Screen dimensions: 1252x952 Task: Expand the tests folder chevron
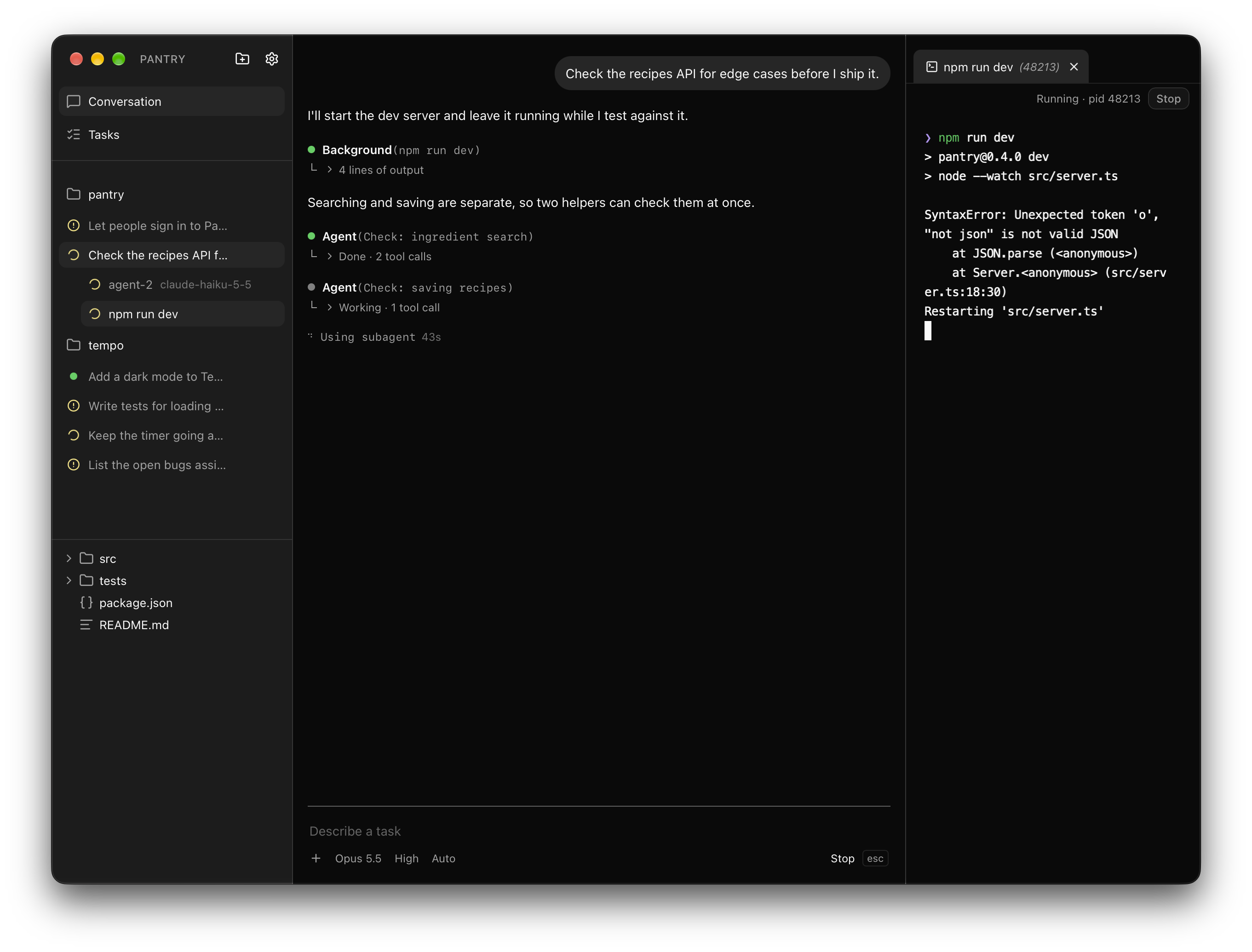pyautogui.click(x=69, y=581)
